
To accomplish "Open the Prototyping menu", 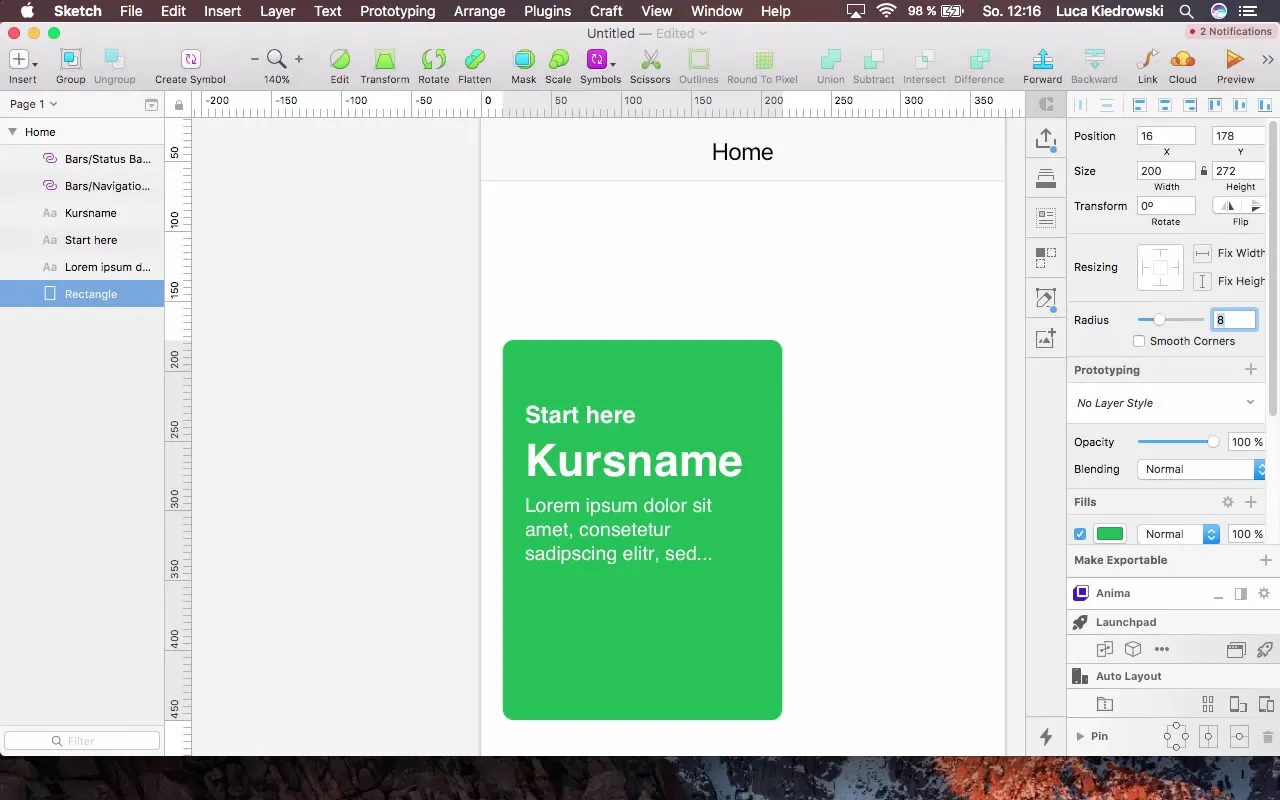I will (x=397, y=11).
